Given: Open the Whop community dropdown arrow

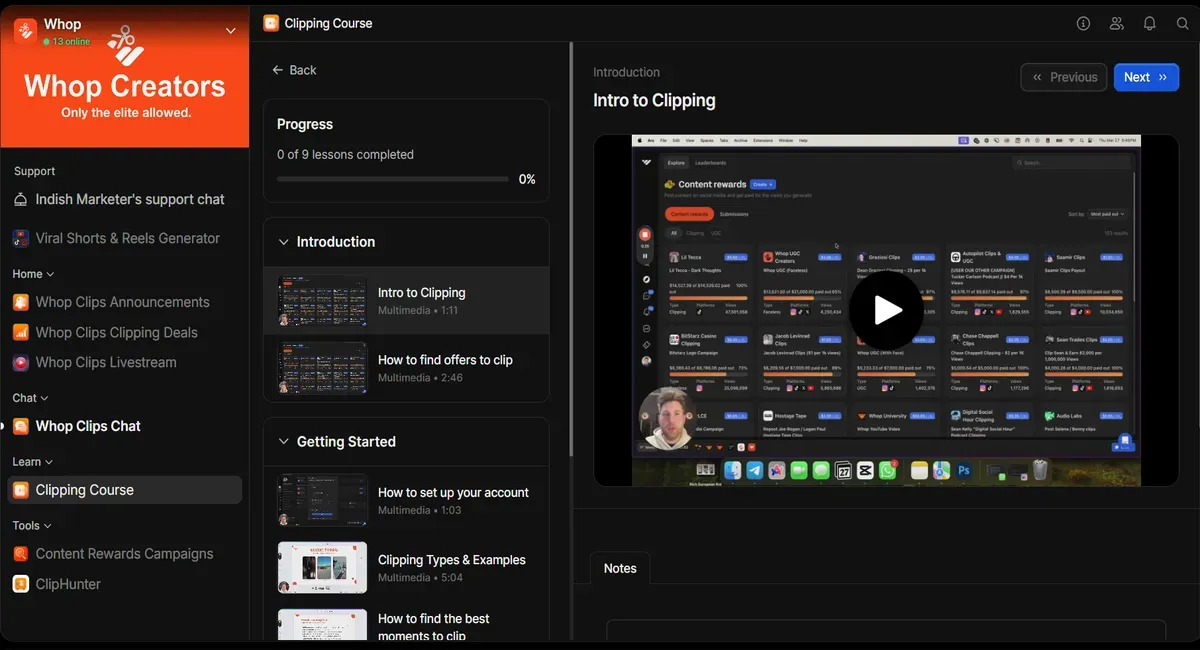Looking at the screenshot, I should [x=231, y=30].
